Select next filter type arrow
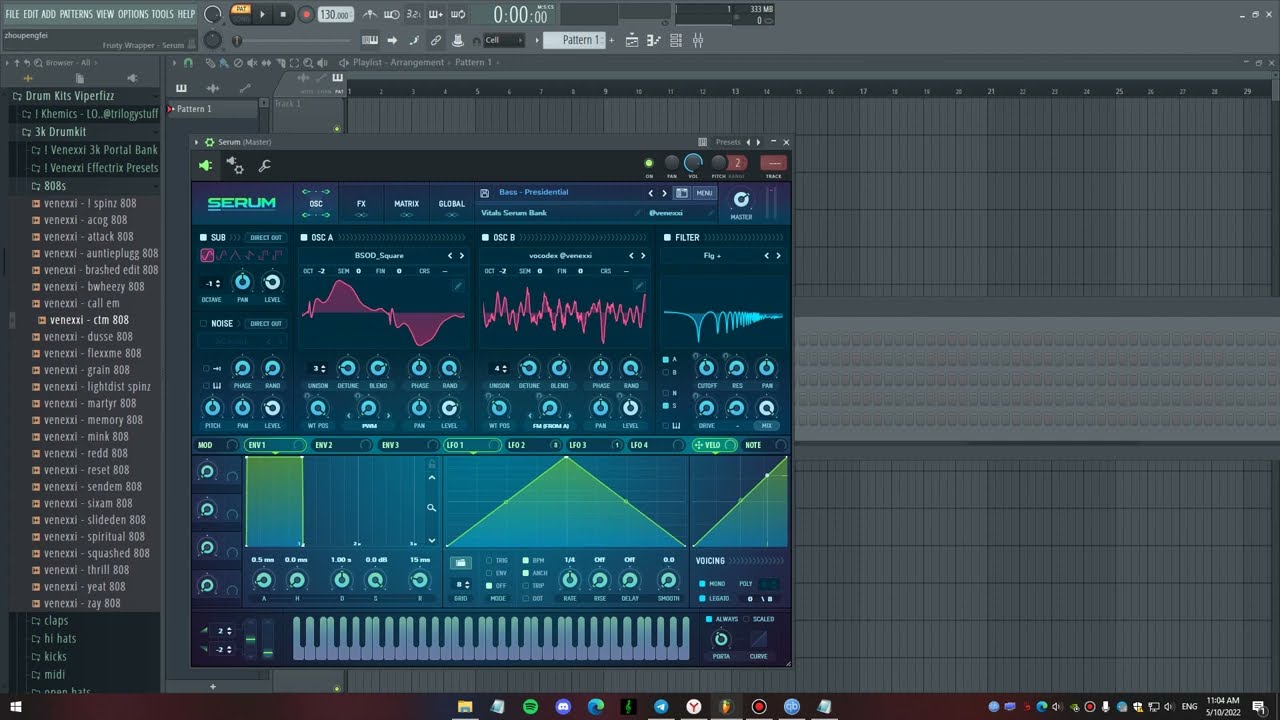Viewport: 1280px width, 720px height. (778, 256)
